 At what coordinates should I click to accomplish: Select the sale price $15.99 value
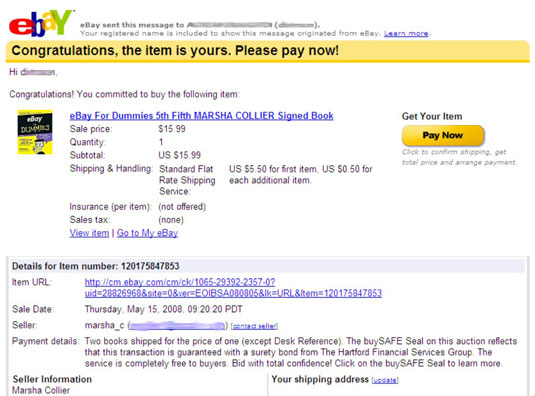tap(172, 129)
